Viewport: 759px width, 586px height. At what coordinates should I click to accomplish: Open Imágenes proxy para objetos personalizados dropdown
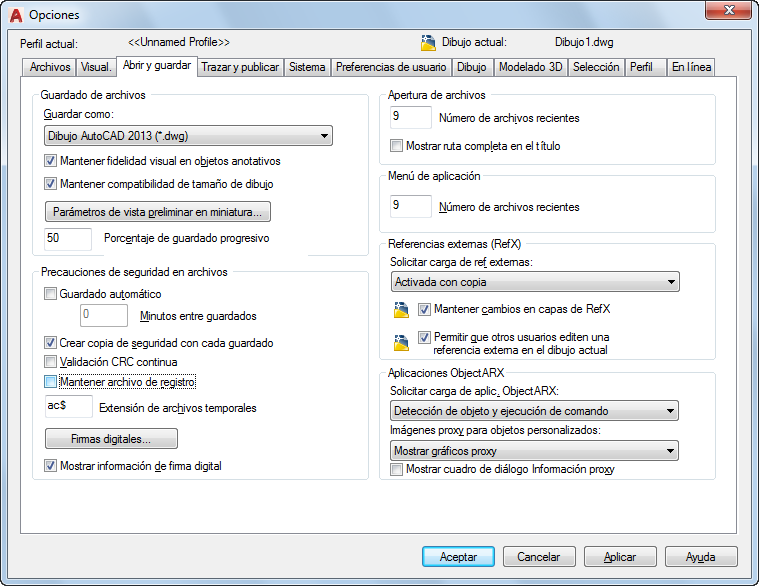(534, 451)
